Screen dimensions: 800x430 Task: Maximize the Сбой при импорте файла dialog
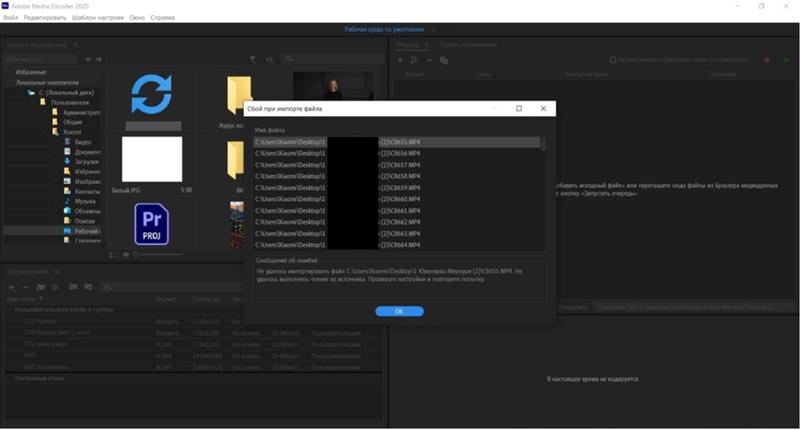(519, 108)
